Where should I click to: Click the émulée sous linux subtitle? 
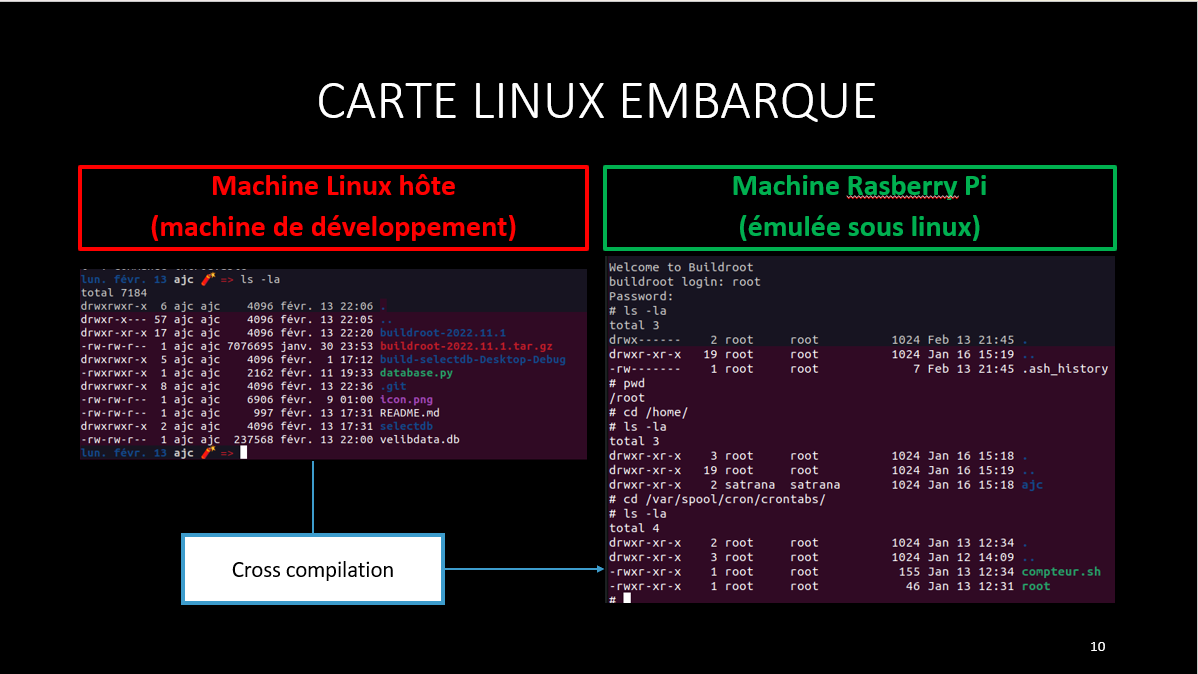point(859,227)
